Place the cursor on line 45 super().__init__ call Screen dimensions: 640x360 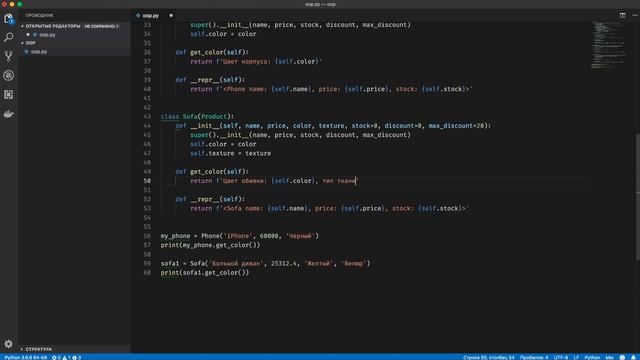tap(300, 135)
